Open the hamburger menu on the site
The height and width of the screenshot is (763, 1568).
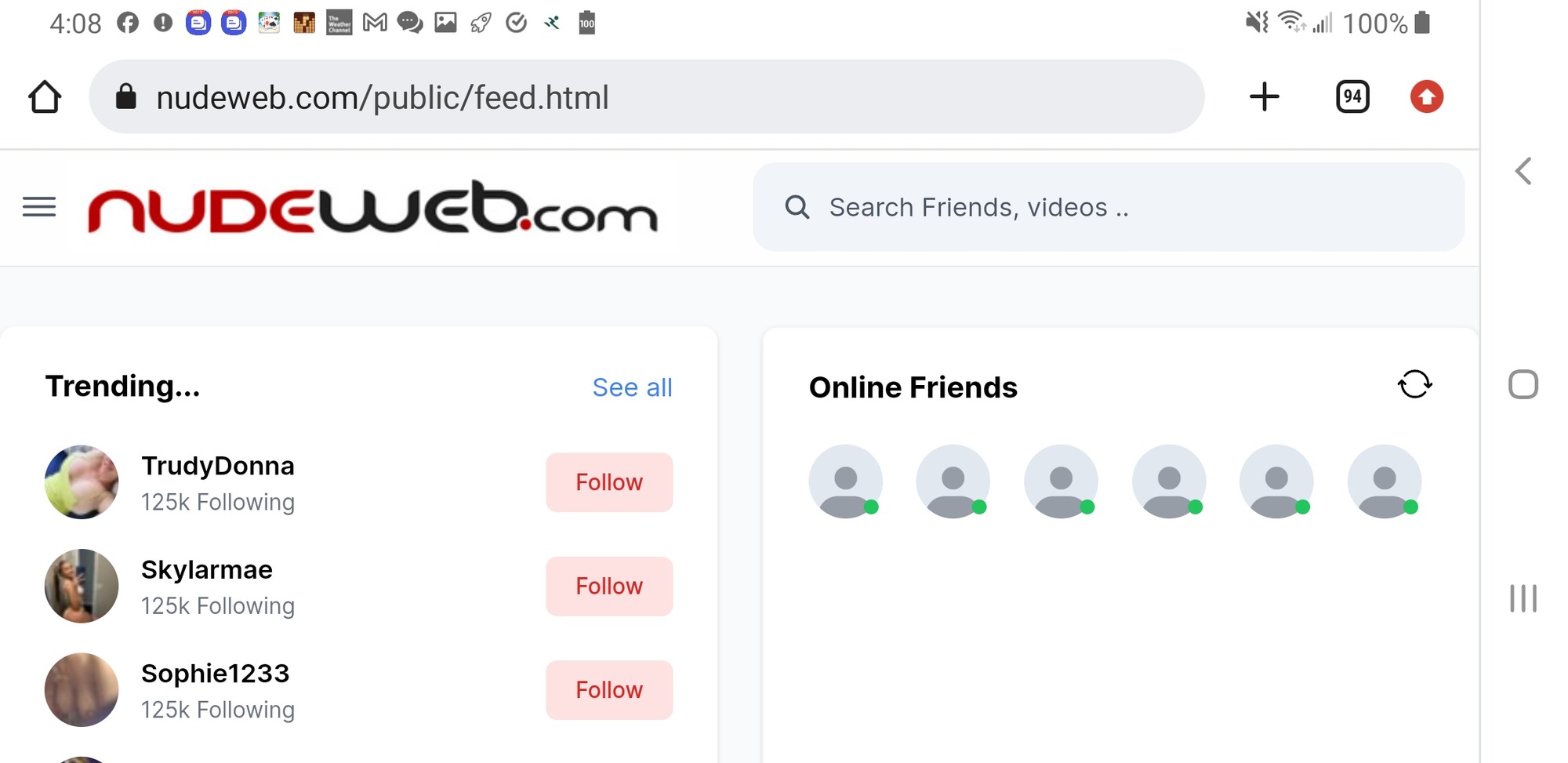[x=39, y=207]
